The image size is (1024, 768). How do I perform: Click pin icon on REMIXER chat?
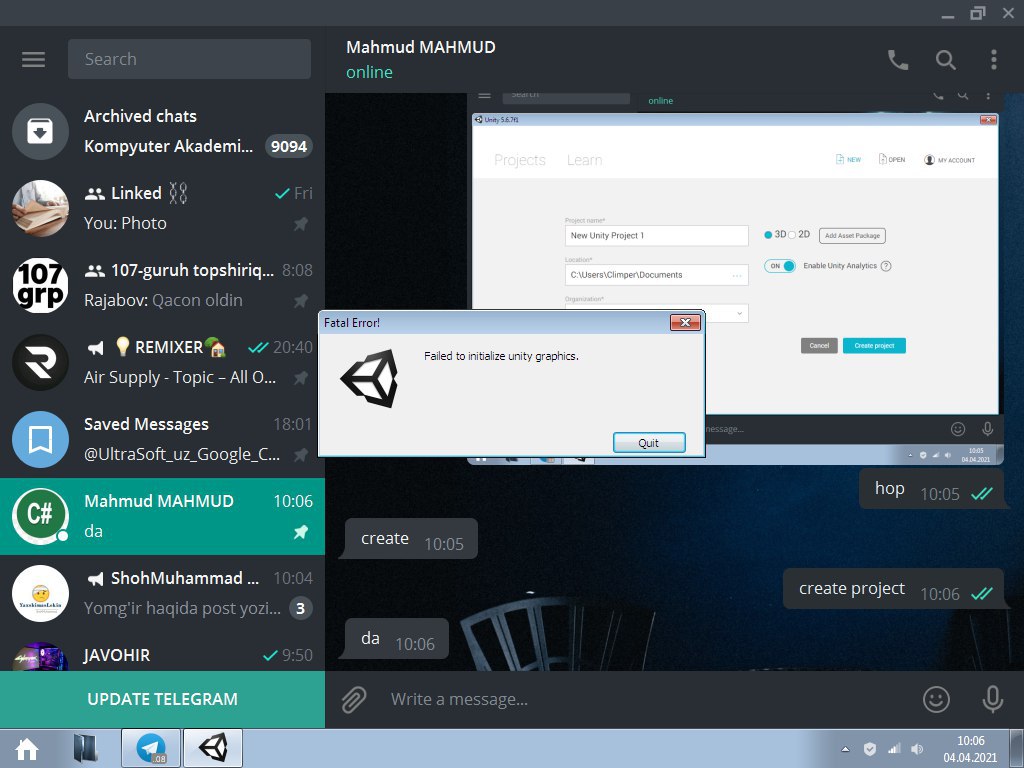[x=300, y=378]
